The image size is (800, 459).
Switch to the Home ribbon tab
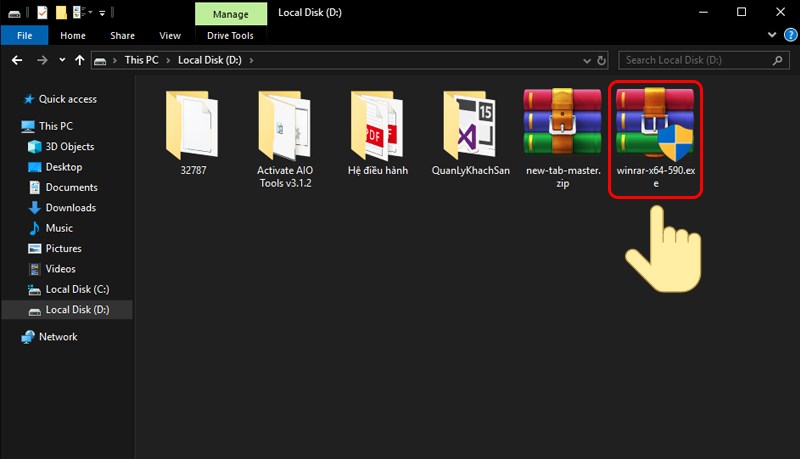(x=73, y=36)
